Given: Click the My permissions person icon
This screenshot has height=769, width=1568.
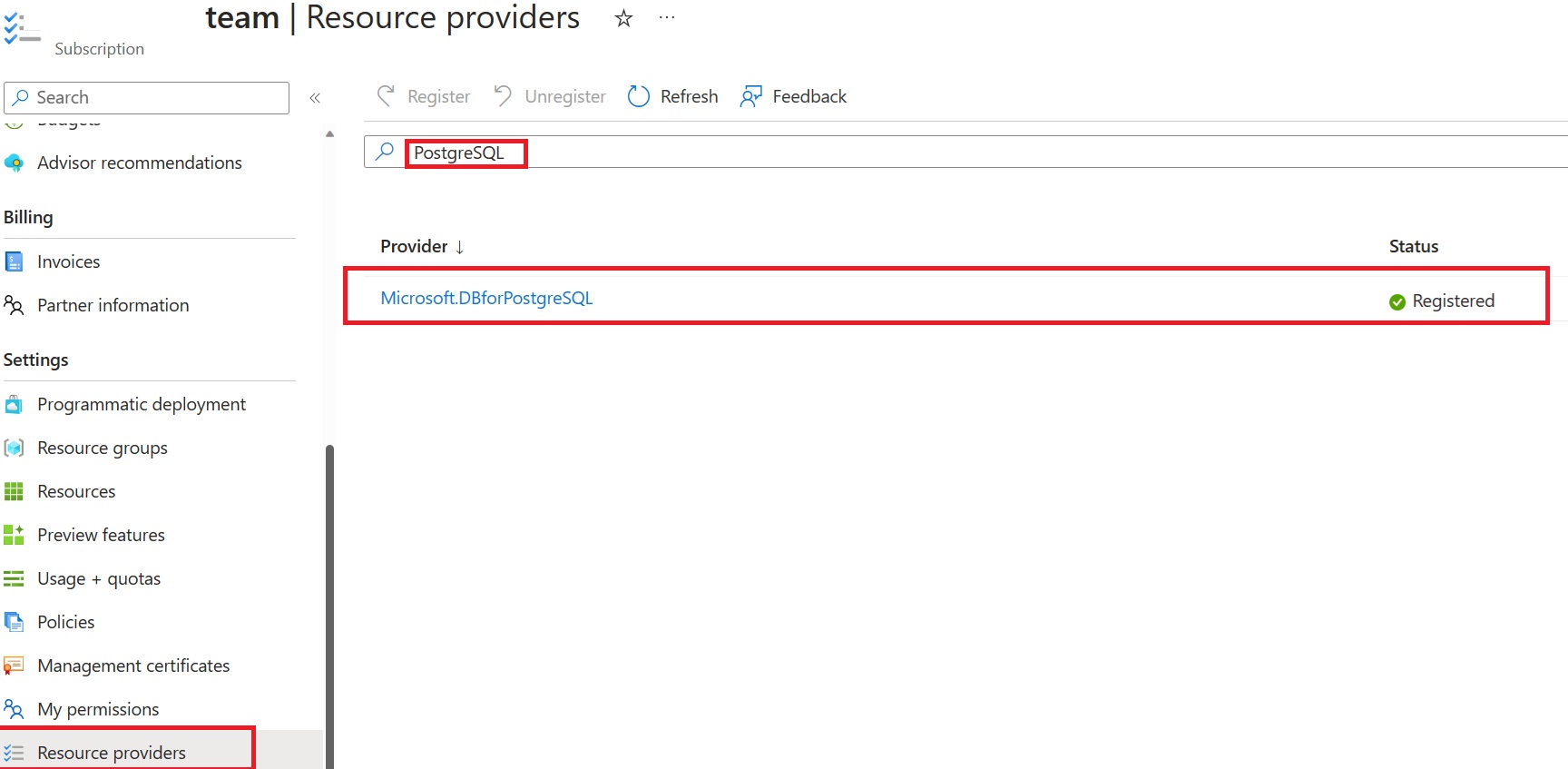Looking at the screenshot, I should pyautogui.click(x=14, y=709).
